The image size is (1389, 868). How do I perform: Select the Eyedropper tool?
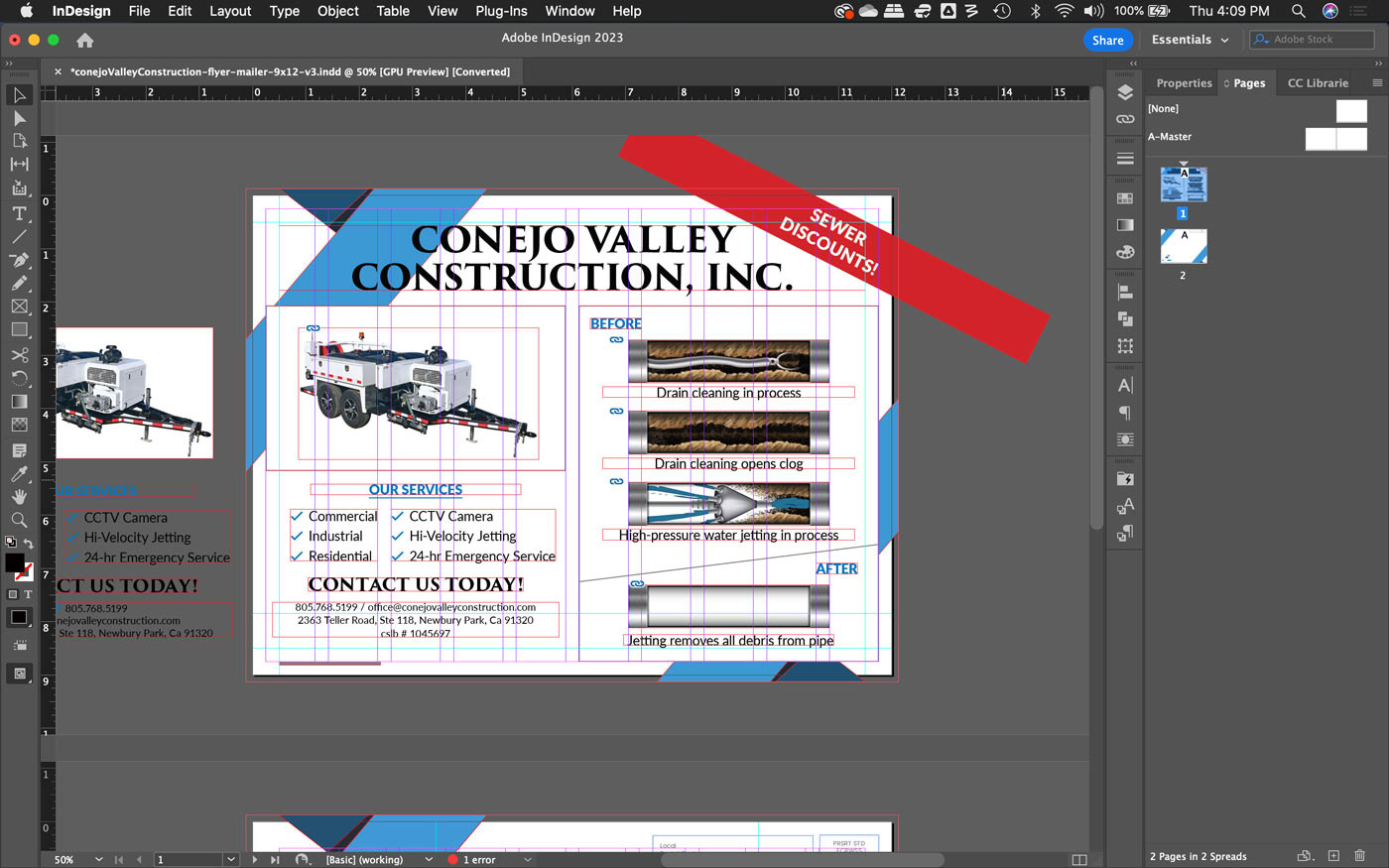pos(19,473)
